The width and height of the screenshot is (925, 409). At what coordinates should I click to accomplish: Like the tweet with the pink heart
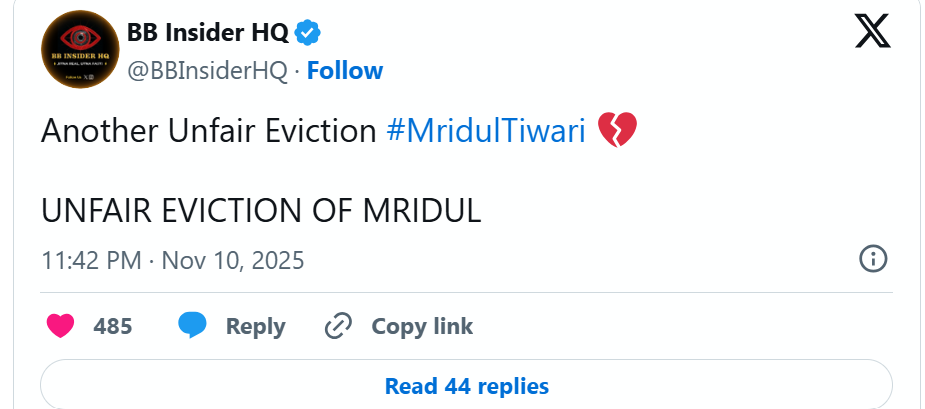(x=62, y=326)
